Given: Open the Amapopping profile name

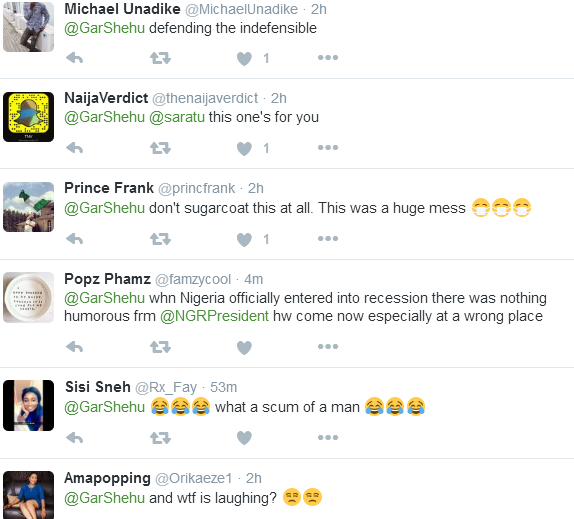Looking at the screenshot, I should coord(107,478).
